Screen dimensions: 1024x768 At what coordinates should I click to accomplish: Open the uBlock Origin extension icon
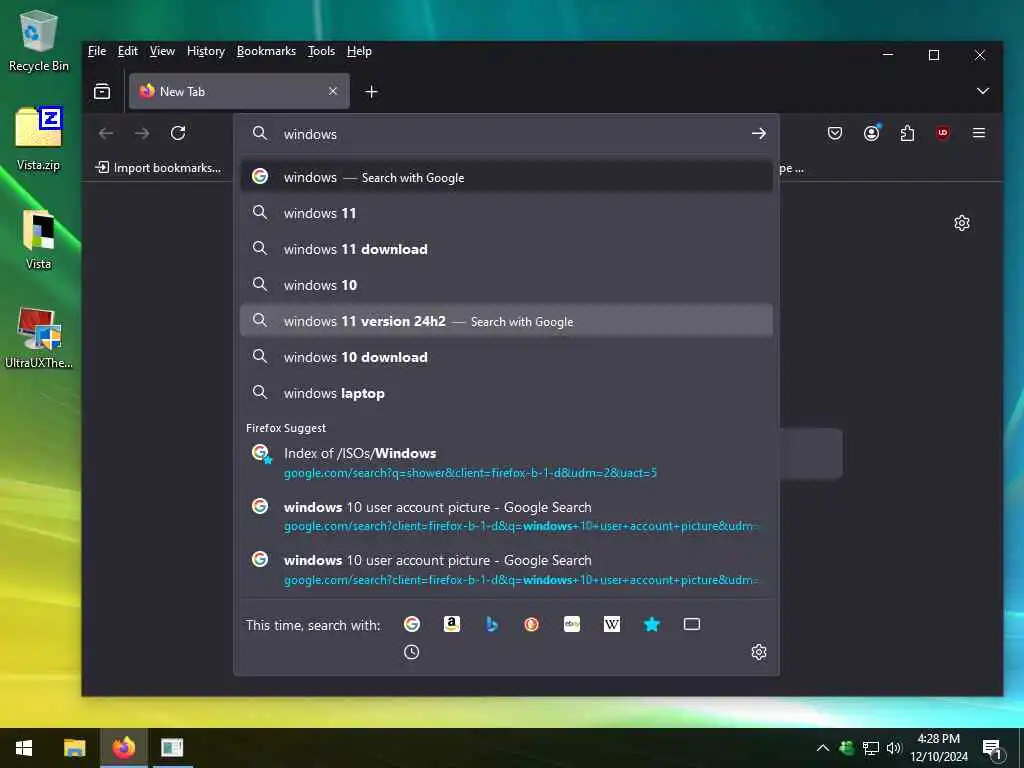(942, 133)
